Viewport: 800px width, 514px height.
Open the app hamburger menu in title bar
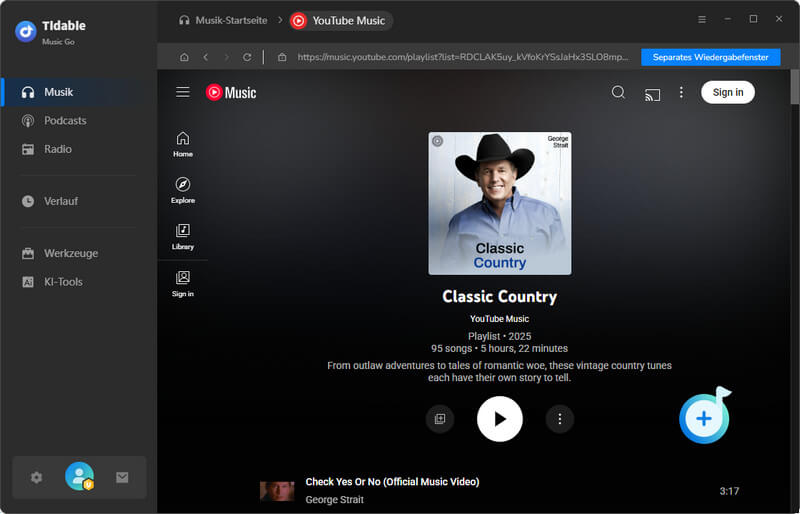click(702, 19)
